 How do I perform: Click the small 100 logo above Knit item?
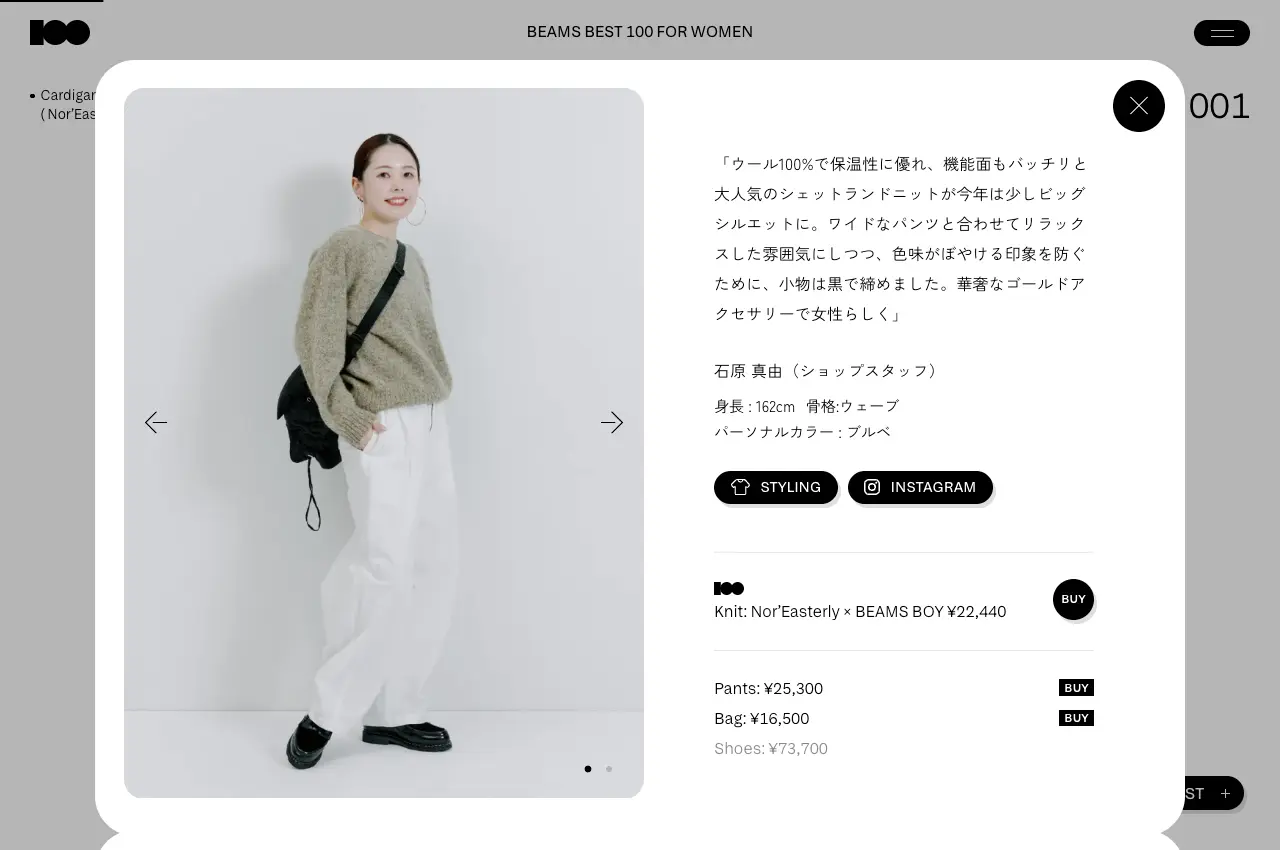729,589
